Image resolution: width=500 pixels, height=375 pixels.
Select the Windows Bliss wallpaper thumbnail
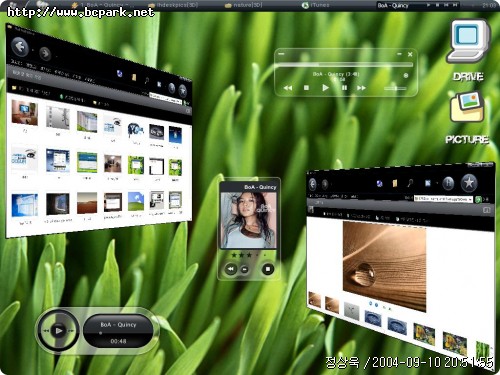[x=136, y=201]
